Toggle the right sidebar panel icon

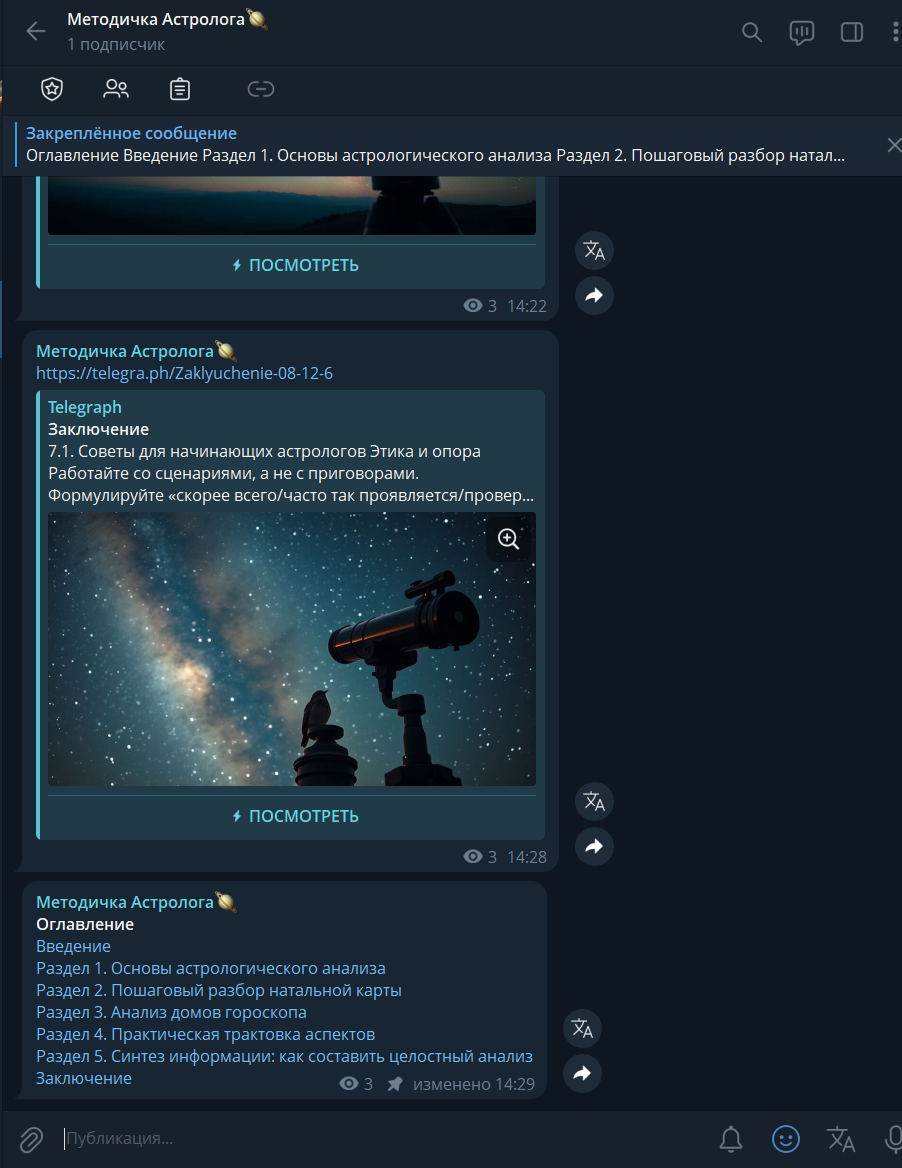coord(851,32)
